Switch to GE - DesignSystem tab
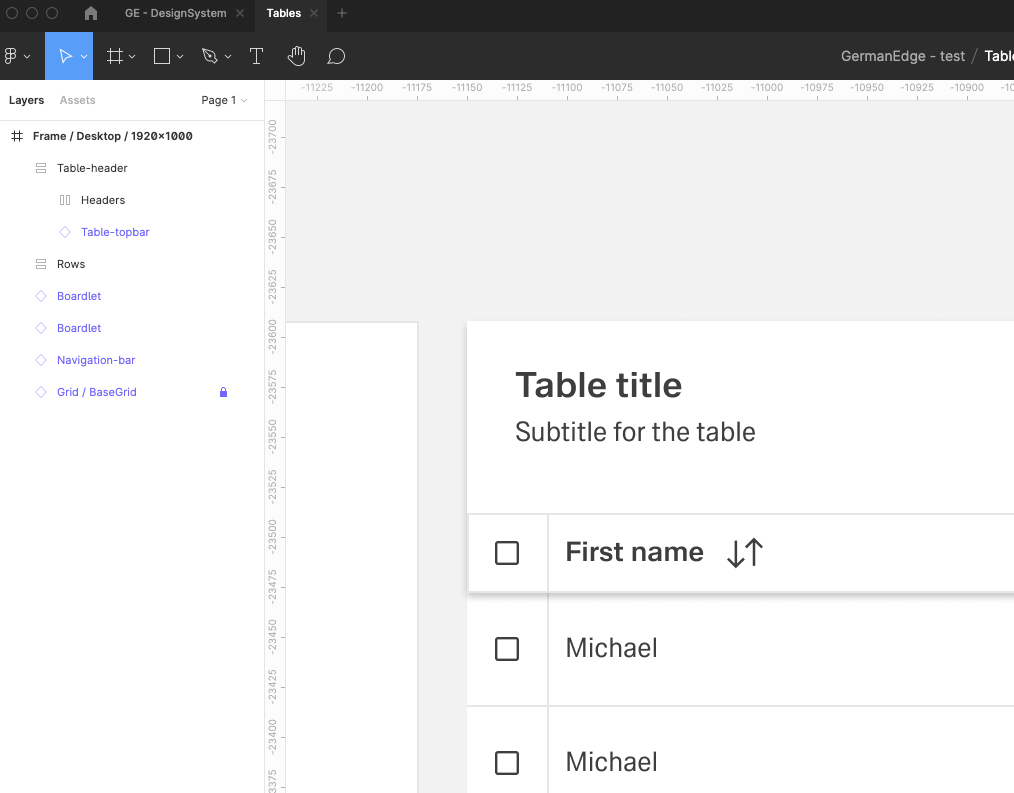This screenshot has height=793, width=1014. [x=175, y=13]
